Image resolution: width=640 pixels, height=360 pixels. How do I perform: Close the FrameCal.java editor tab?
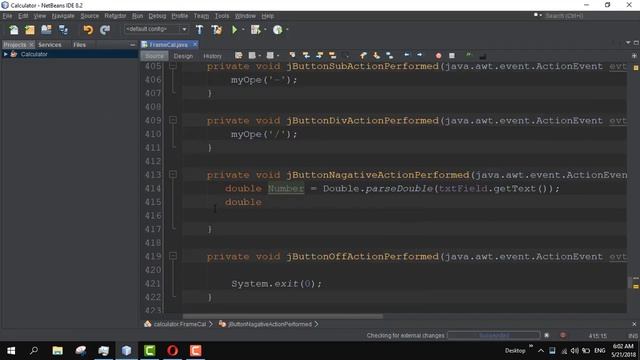tap(195, 44)
